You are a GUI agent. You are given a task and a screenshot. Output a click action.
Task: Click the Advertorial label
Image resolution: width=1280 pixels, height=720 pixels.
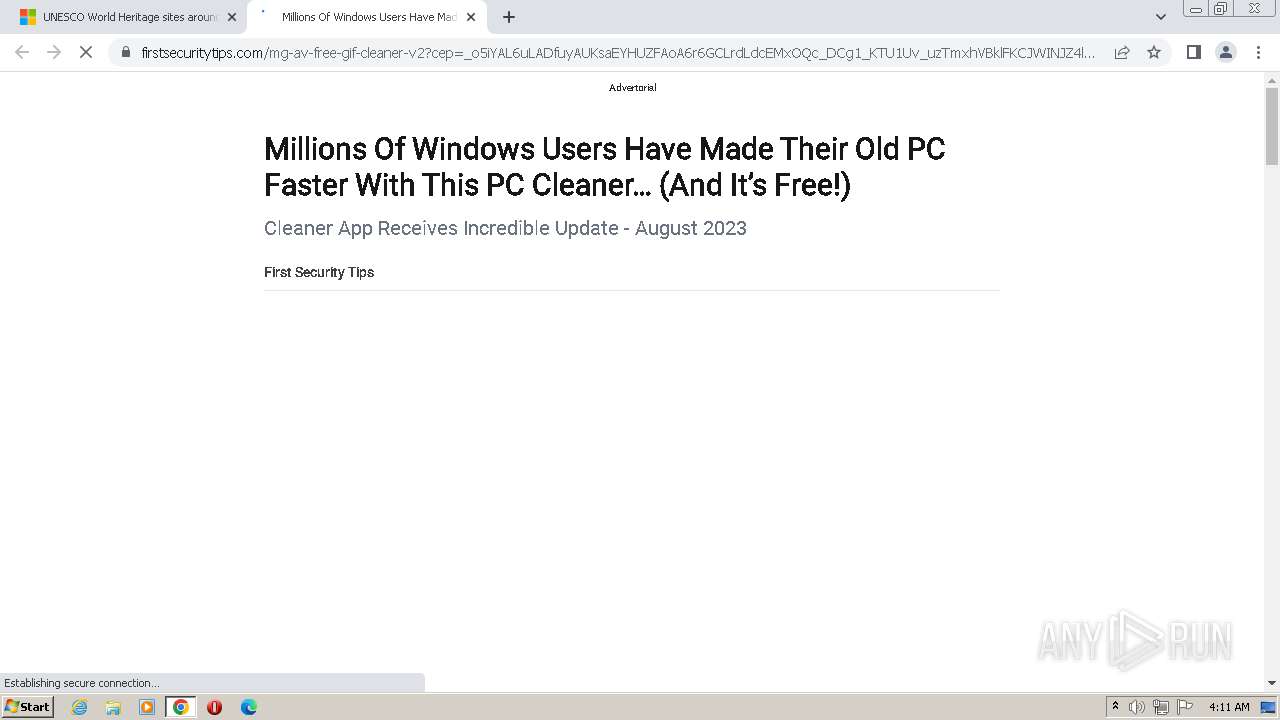pos(633,88)
